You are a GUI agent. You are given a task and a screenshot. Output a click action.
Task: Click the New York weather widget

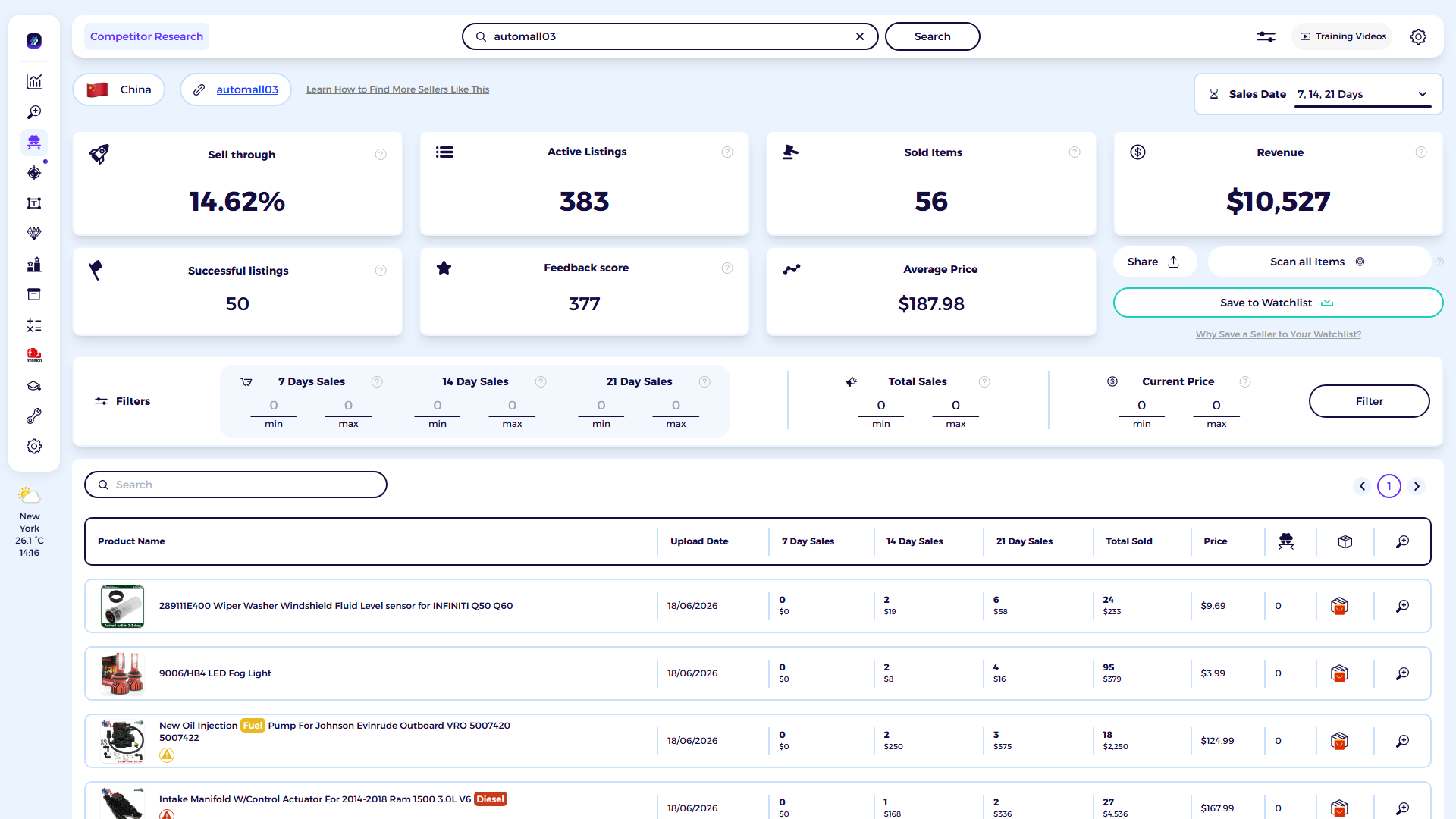pos(30,522)
